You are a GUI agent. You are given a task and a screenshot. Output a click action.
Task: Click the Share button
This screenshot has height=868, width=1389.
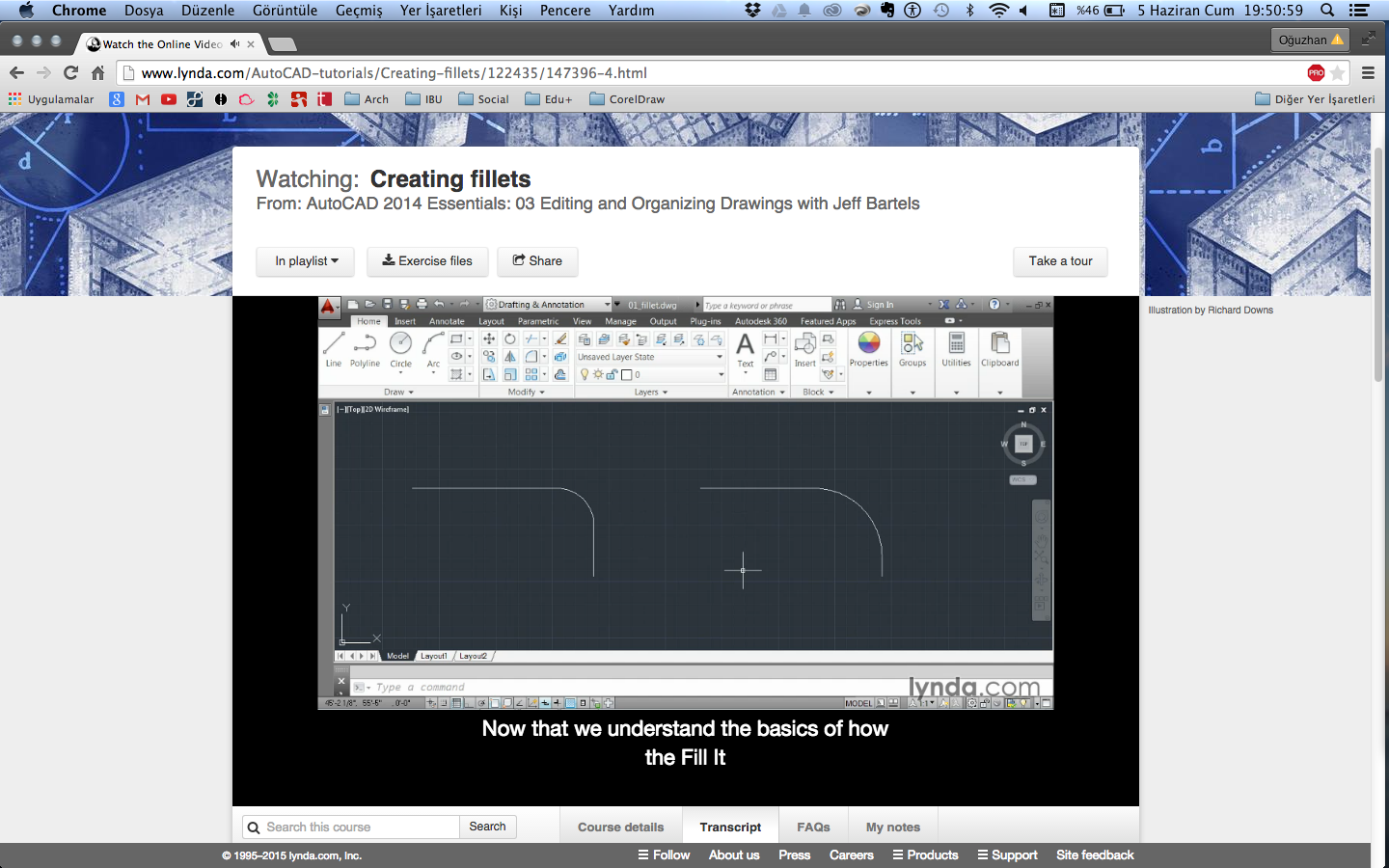point(537,261)
